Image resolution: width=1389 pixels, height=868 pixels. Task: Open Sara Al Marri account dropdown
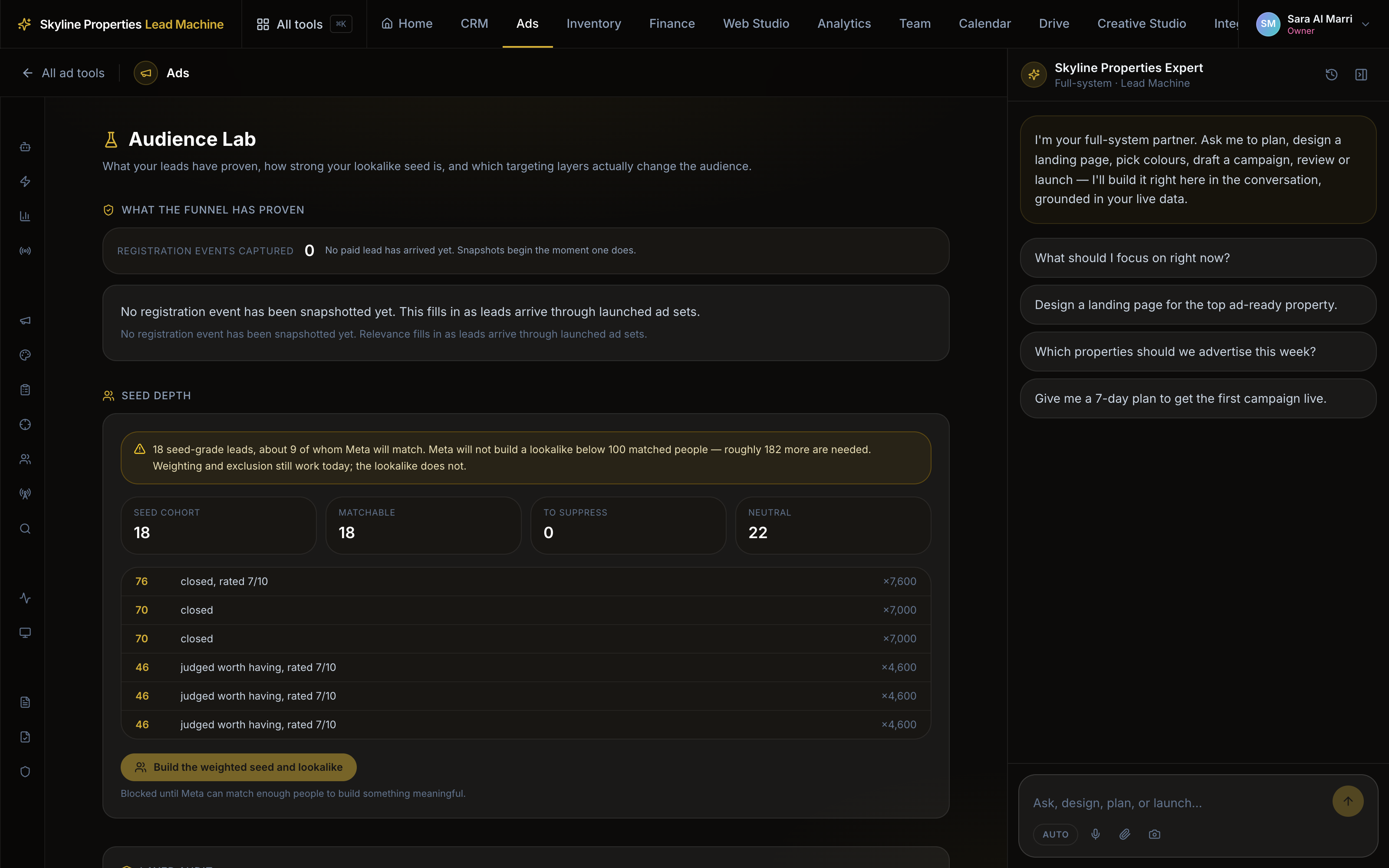pos(1313,24)
